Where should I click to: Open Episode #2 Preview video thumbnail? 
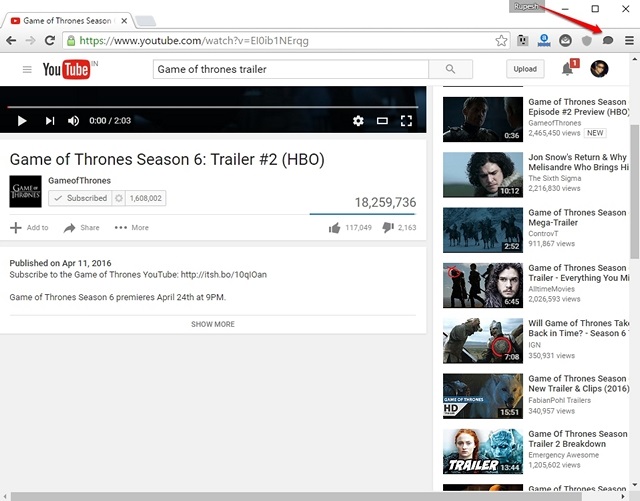point(483,119)
